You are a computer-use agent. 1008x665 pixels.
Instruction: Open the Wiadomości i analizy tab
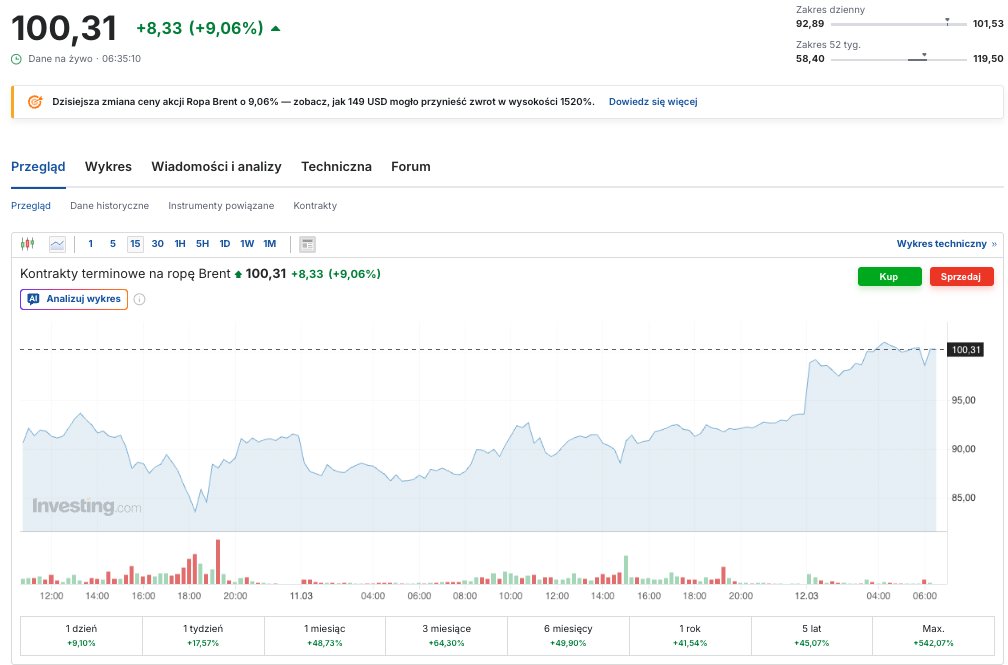pos(216,167)
